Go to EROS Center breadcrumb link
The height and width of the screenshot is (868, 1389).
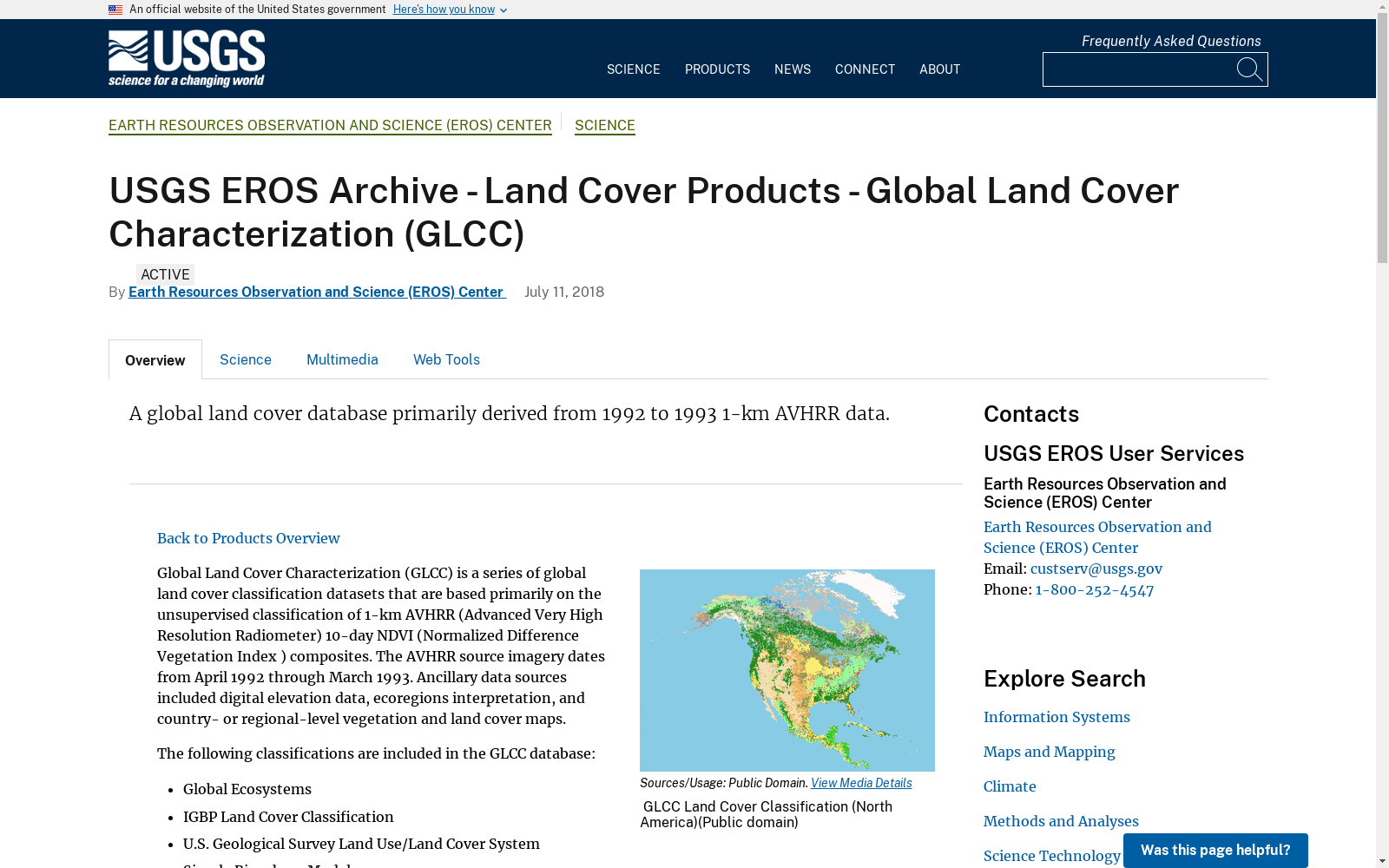(x=330, y=125)
